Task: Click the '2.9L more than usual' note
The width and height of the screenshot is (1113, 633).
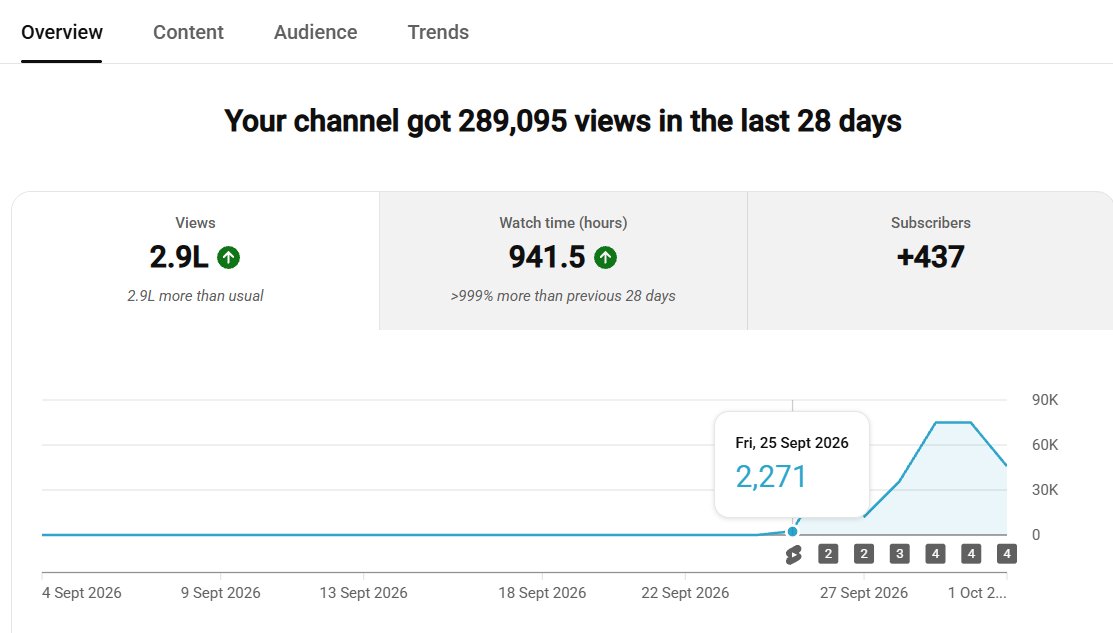Action: 195,296
